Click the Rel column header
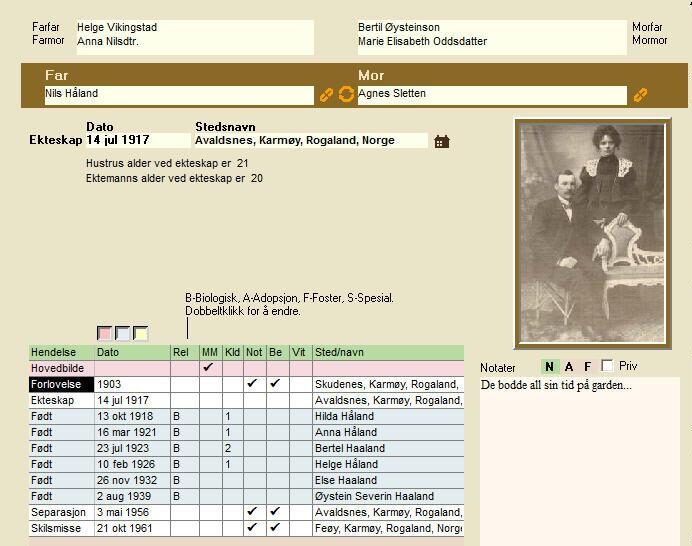The image size is (692, 546). click(185, 352)
